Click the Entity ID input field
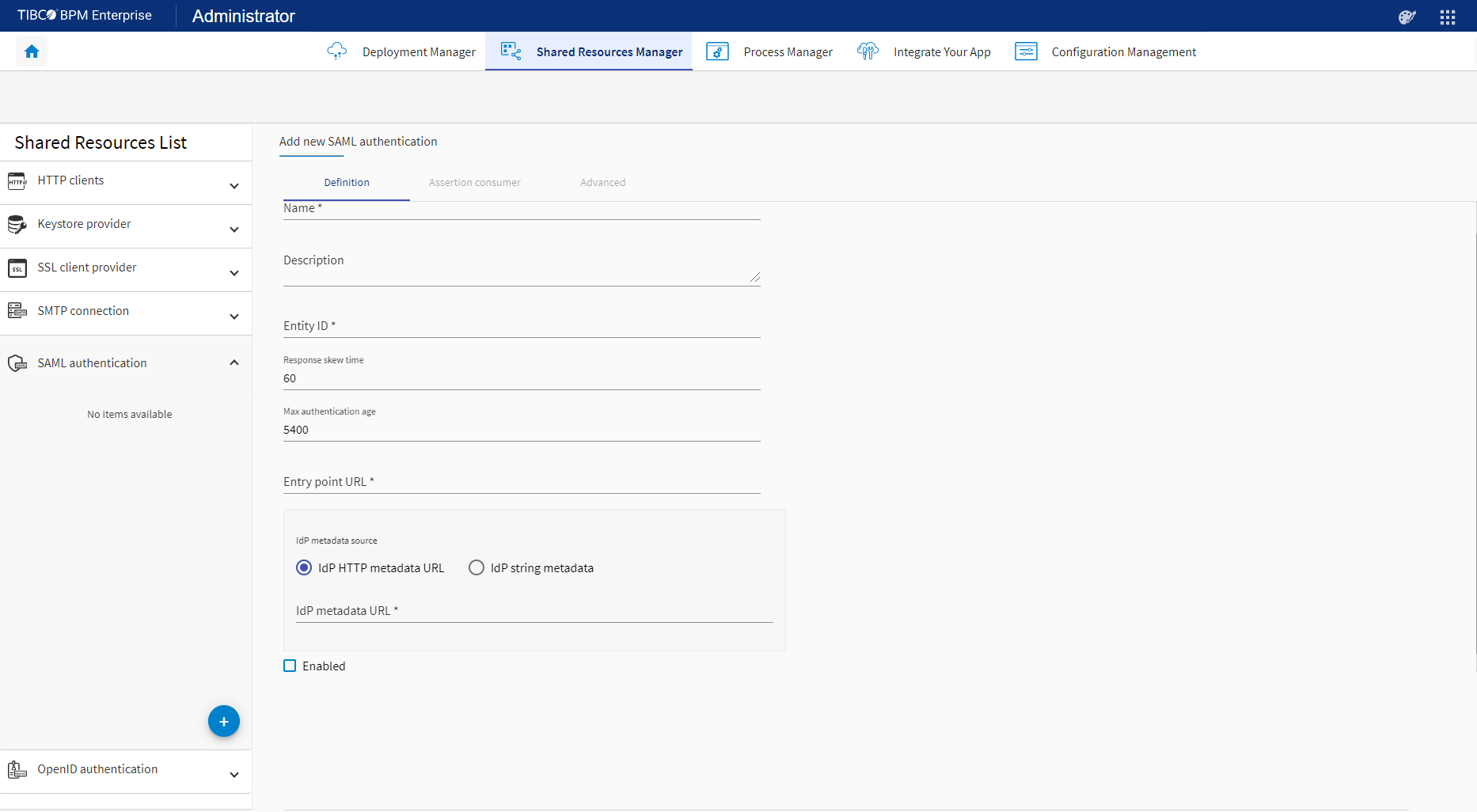Image resolution: width=1477 pixels, height=812 pixels. pos(522,326)
